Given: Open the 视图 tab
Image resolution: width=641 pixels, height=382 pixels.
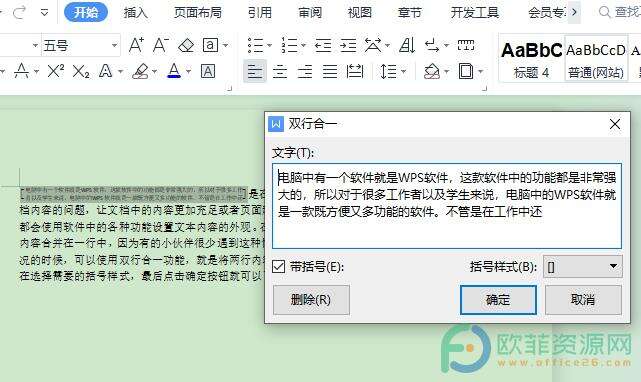Looking at the screenshot, I should point(360,12).
